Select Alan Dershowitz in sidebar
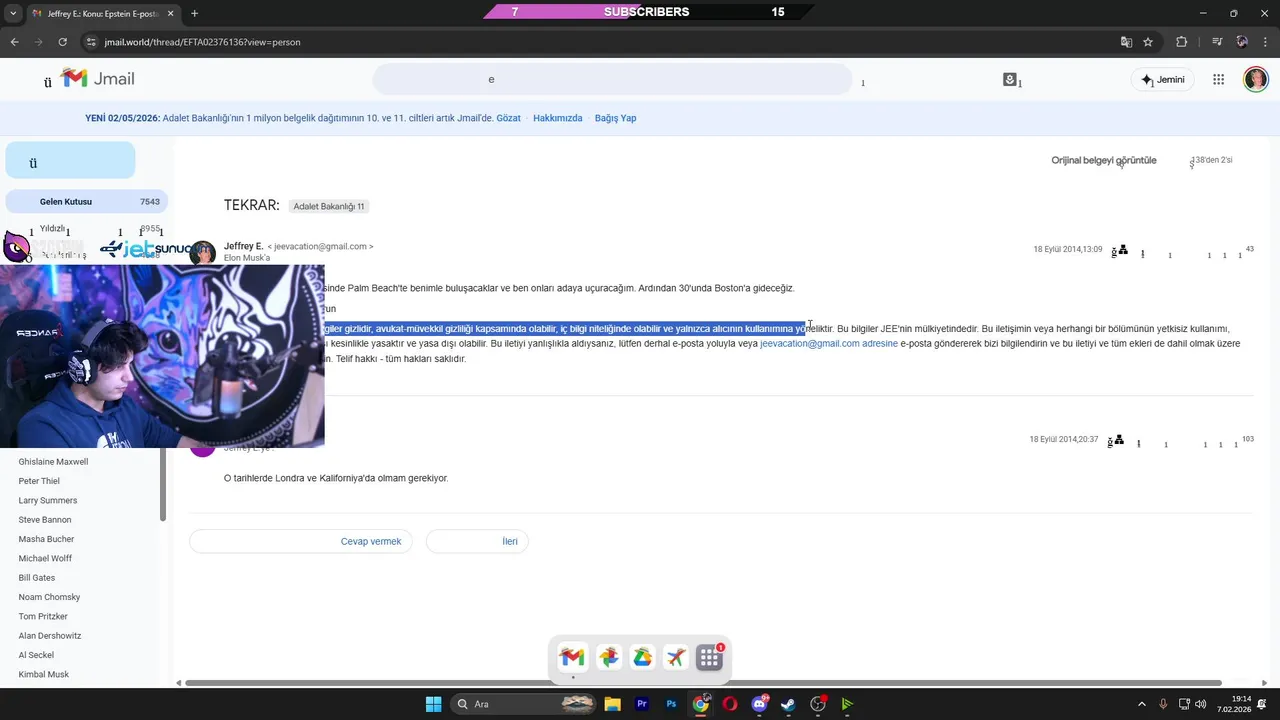Image resolution: width=1280 pixels, height=720 pixels. click(x=50, y=636)
